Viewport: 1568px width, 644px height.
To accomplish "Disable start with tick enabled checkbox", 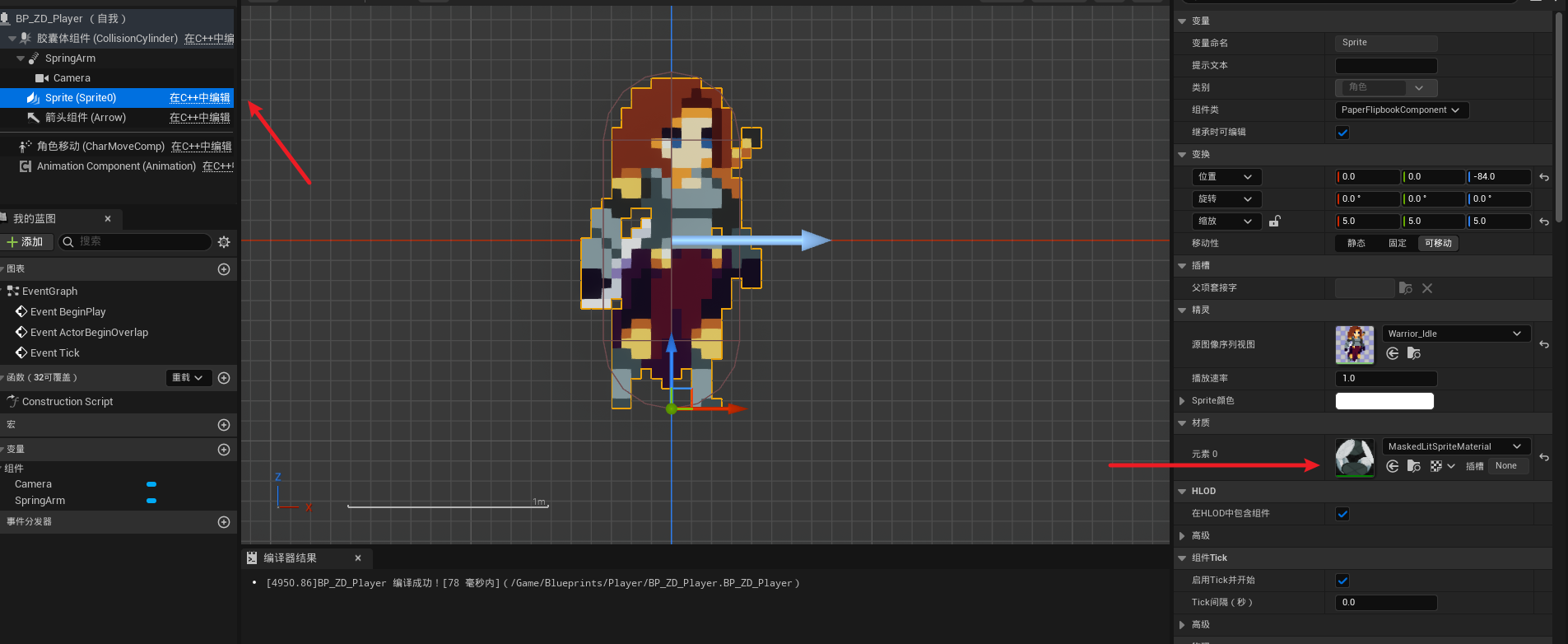I will (1342, 581).
